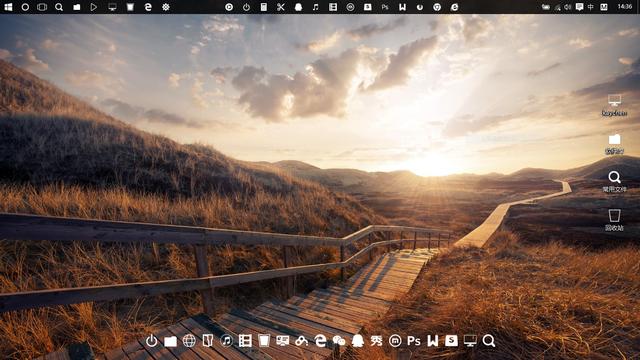
Task: Open the music note icon in the top bar
Action: pyautogui.click(x=316, y=7)
